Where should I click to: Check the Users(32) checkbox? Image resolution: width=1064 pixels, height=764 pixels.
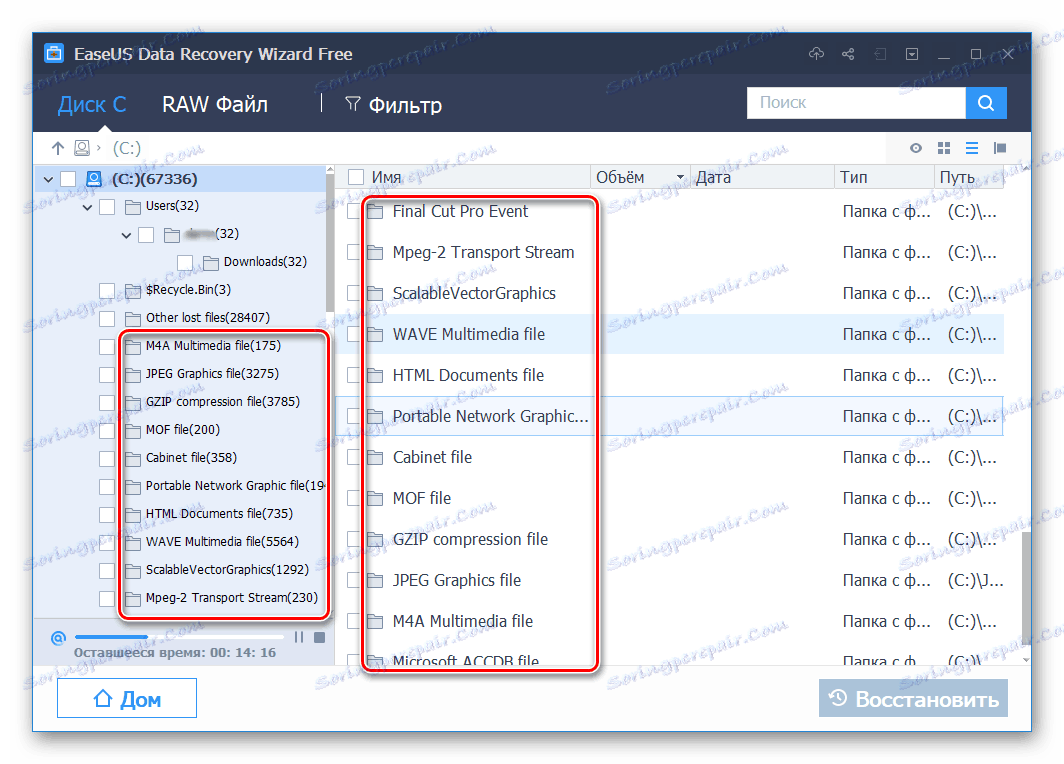107,207
